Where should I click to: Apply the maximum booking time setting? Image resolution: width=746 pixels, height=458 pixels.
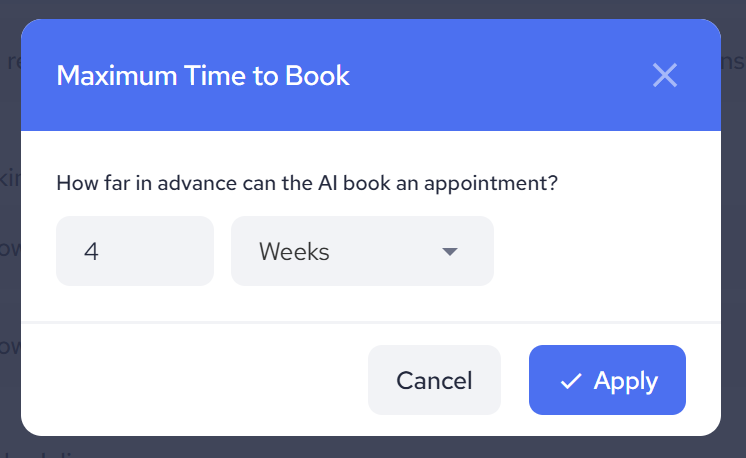pos(607,380)
